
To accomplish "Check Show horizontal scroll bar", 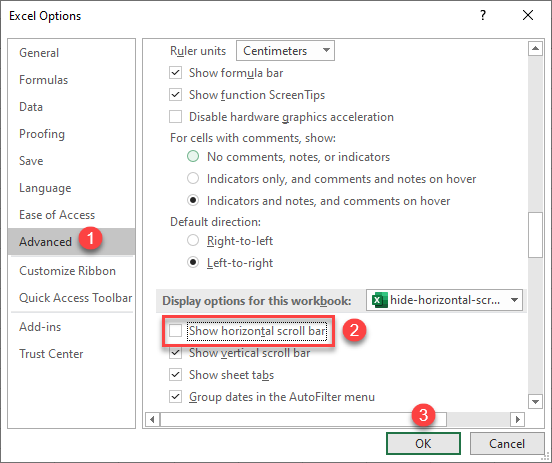I will pyautogui.click(x=175, y=331).
